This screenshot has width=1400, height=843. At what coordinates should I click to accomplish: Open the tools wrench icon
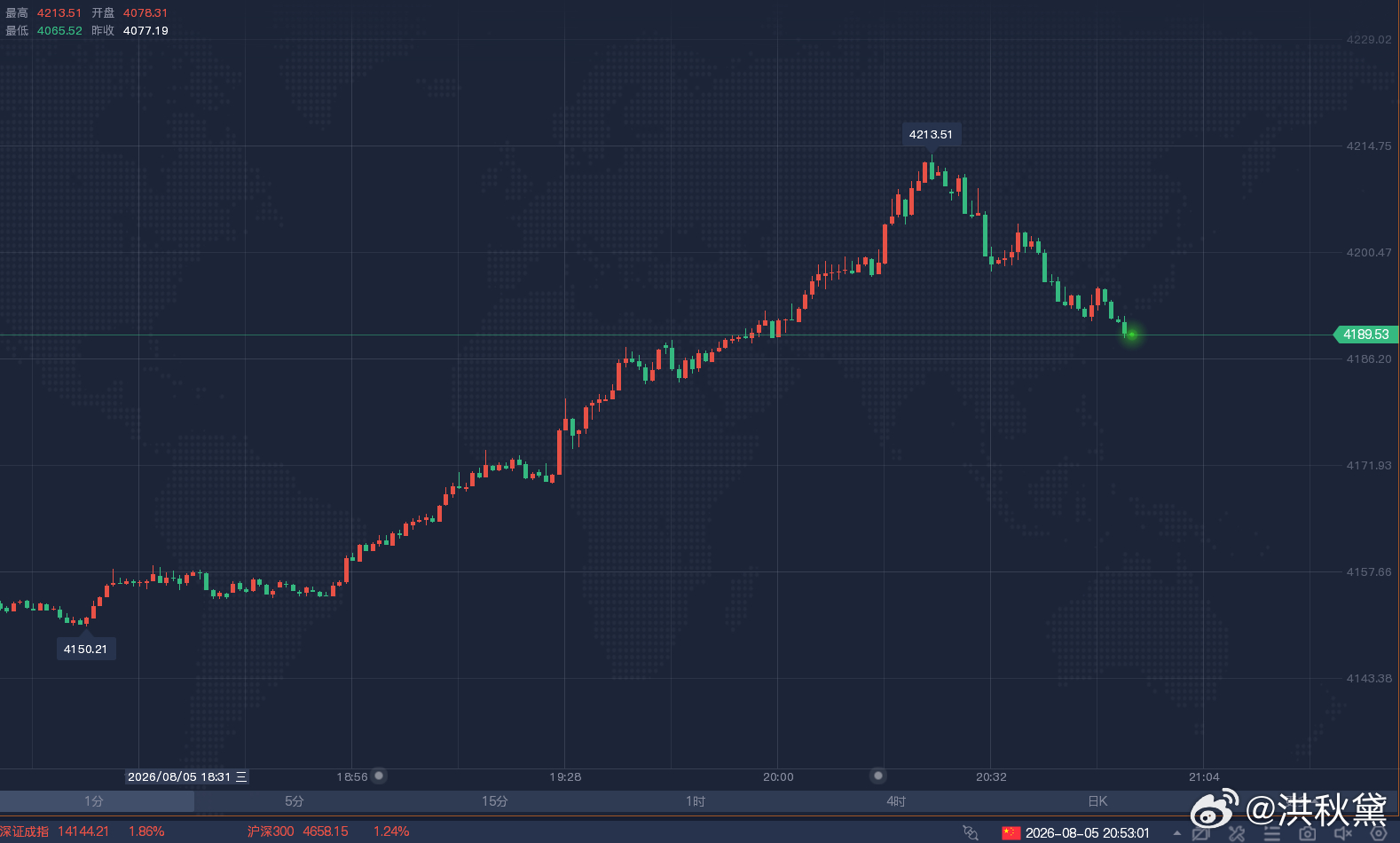(1237, 833)
